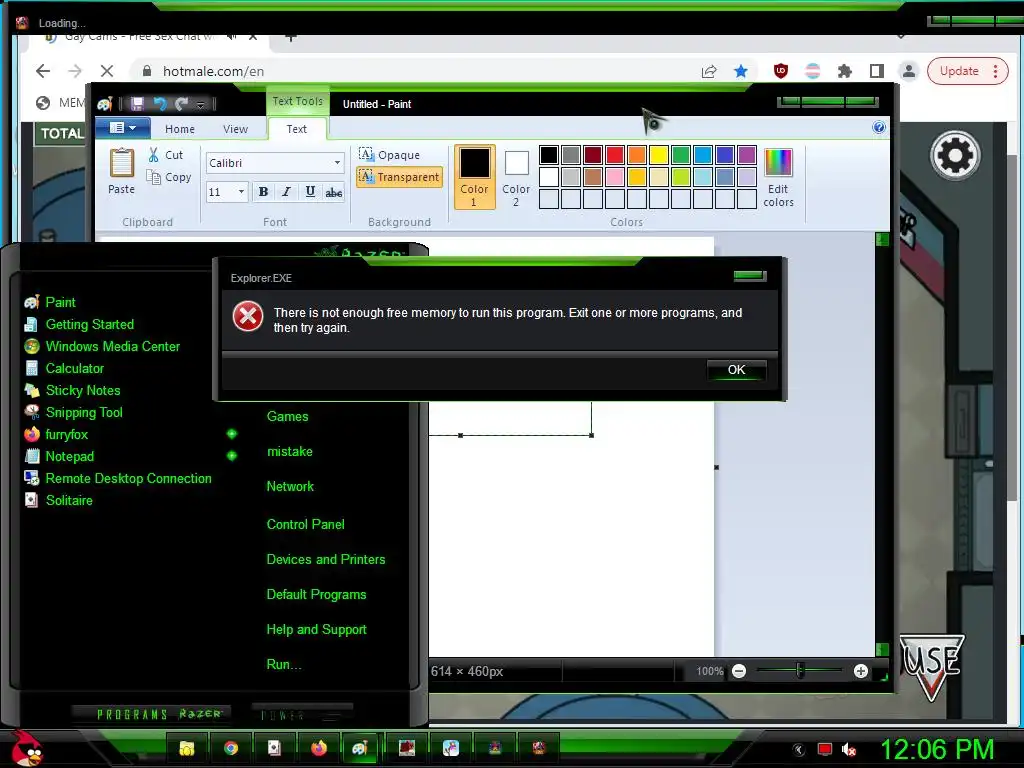The height and width of the screenshot is (768, 1024).
Task: Click the Save icon in Paint title bar
Action: click(137, 104)
